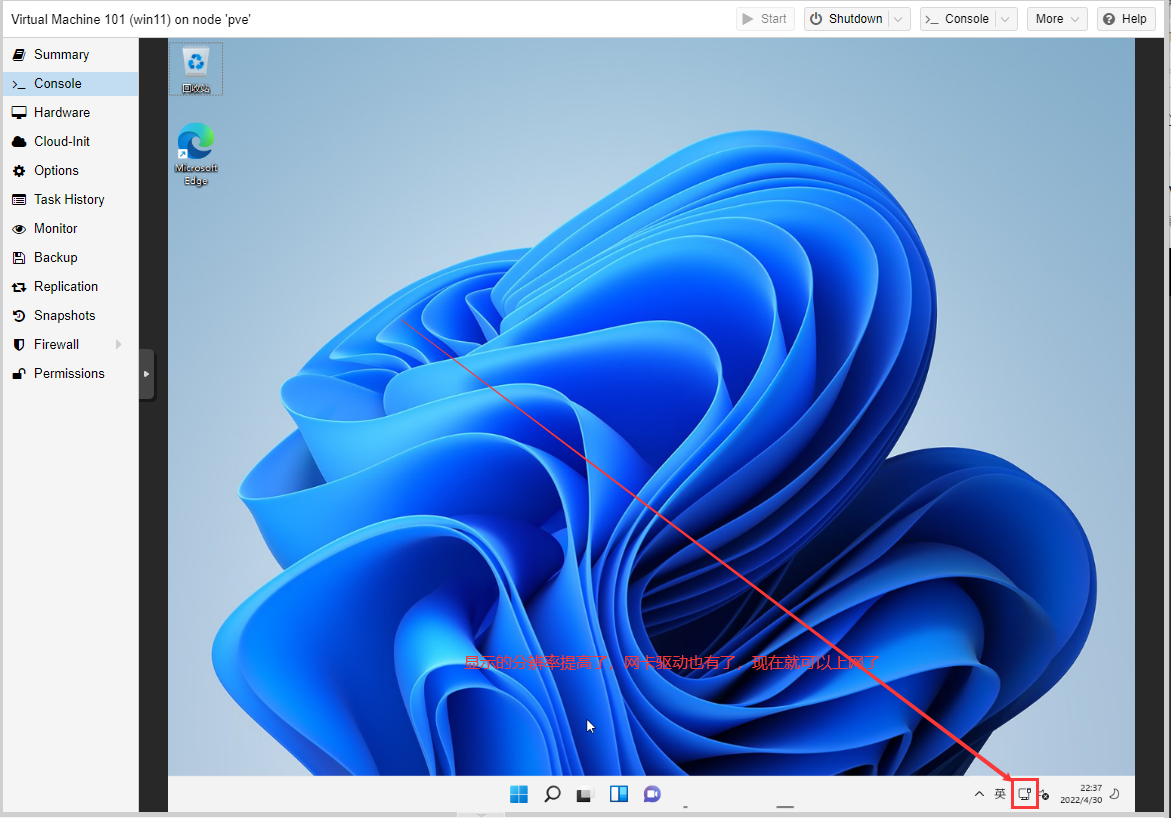
Task: Click the noVNC side panel handle
Action: [146, 374]
